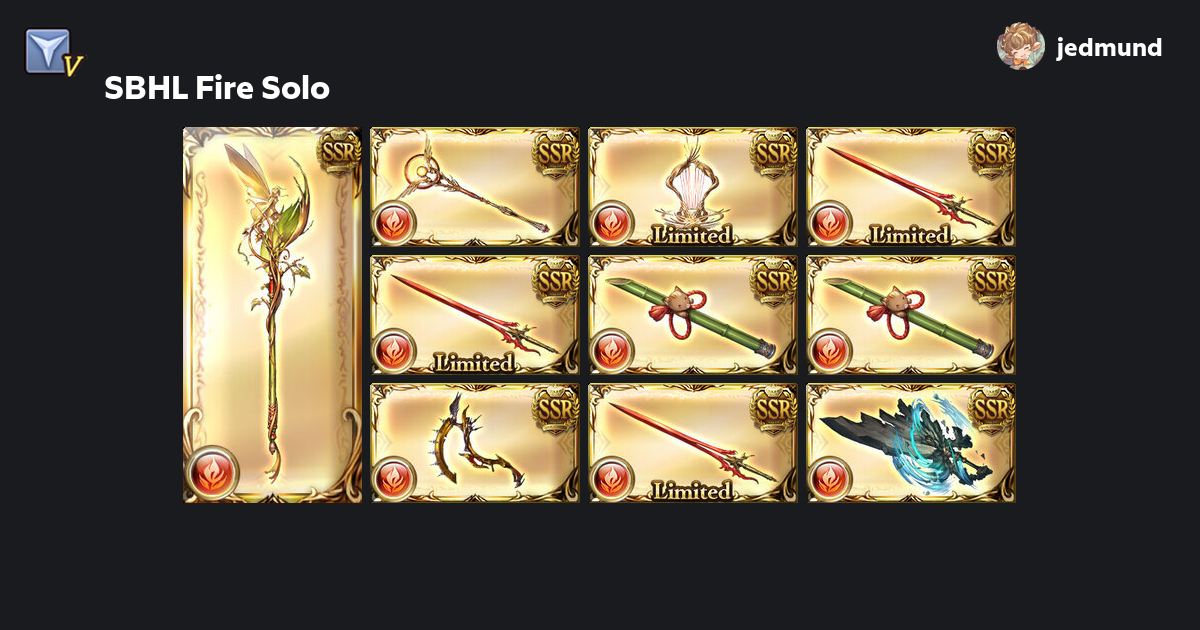The image size is (1200, 630).
Task: Open the spiked golden bow weapon
Action: (x=475, y=443)
